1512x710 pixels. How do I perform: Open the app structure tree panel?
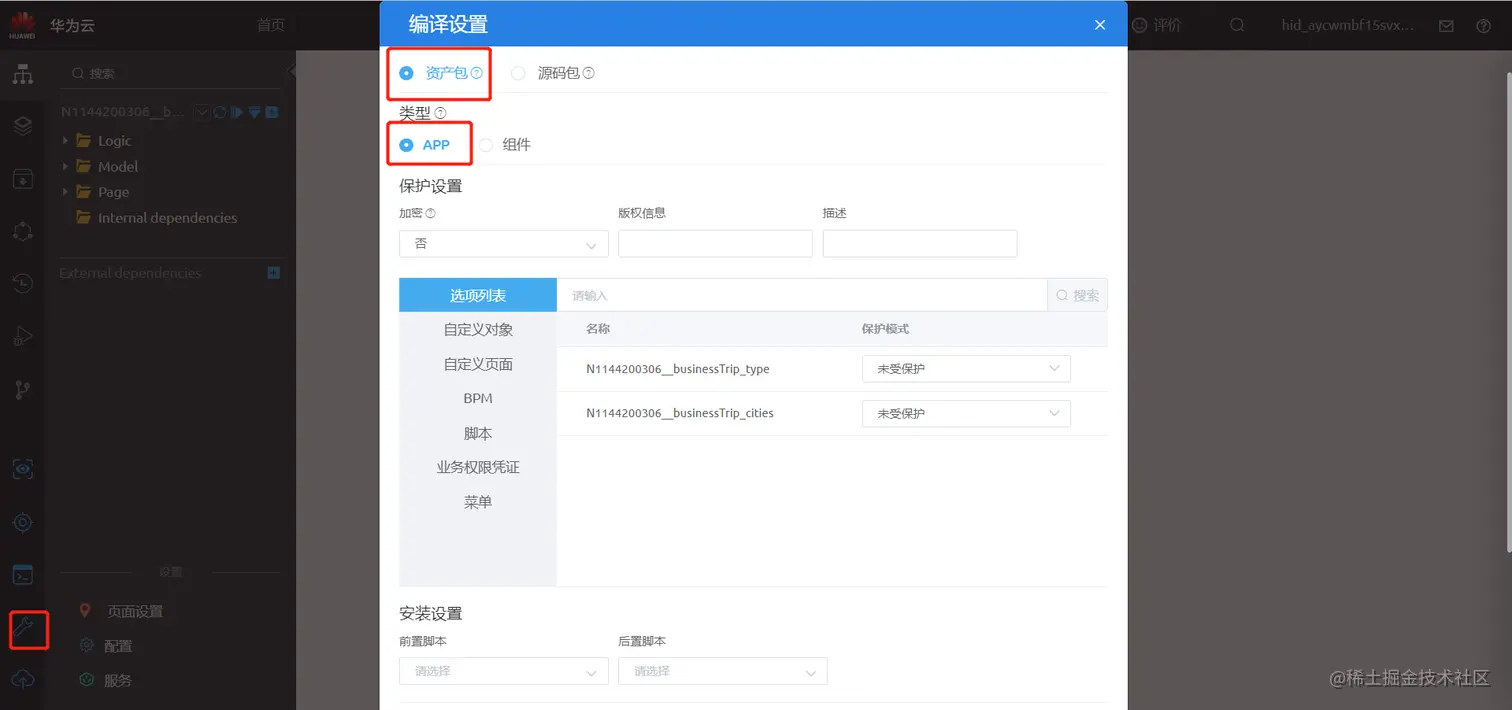pyautogui.click(x=22, y=74)
